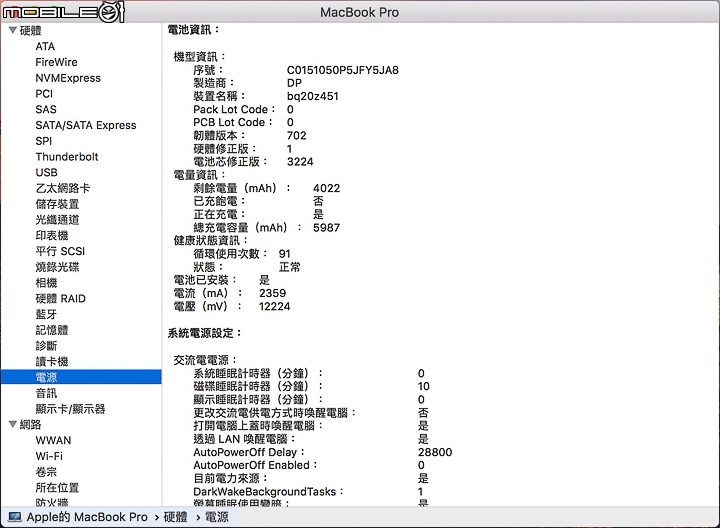Click 電源 breadcrumb in path bar
The height and width of the screenshot is (528, 720).
click(x=216, y=517)
